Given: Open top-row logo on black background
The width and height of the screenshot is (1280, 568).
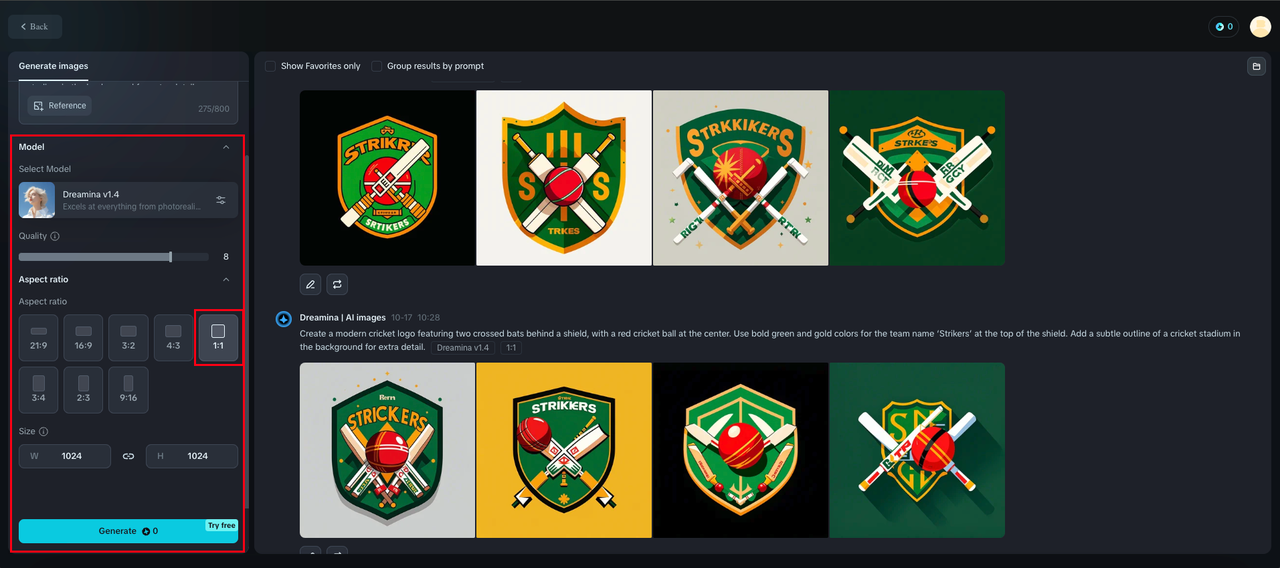Looking at the screenshot, I should 387,178.
